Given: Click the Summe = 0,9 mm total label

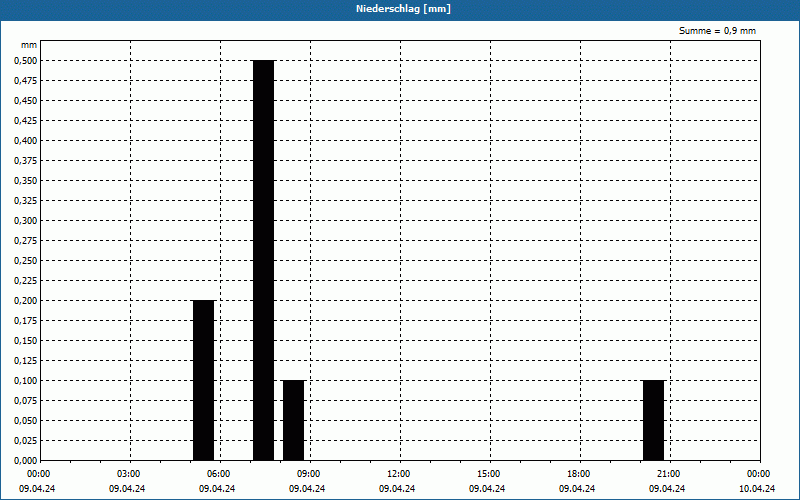Looking at the screenshot, I should coord(717,31).
